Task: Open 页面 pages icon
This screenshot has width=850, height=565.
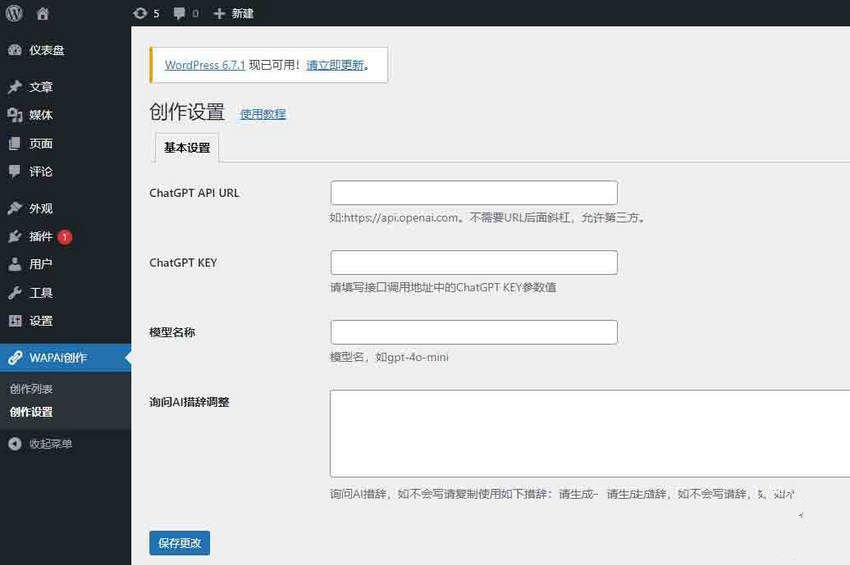Action: [x=15, y=144]
